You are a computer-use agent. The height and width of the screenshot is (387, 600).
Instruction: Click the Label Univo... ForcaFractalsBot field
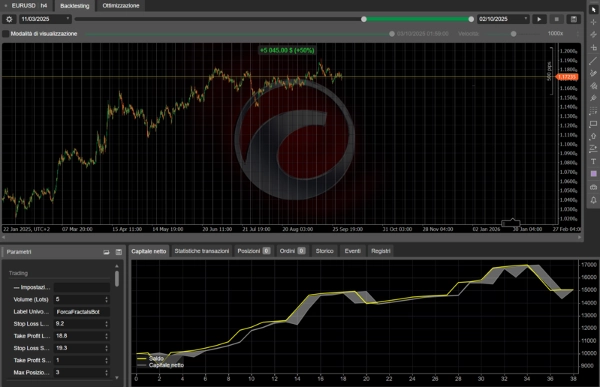pyautogui.click(x=82, y=312)
